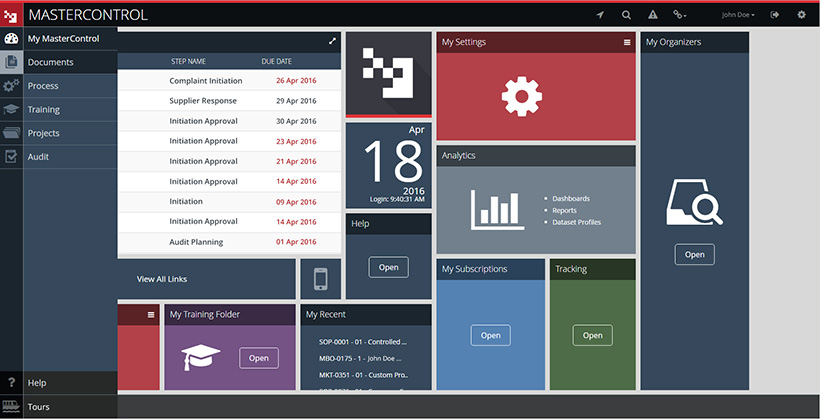Click the My Recent tile header

click(x=366, y=315)
